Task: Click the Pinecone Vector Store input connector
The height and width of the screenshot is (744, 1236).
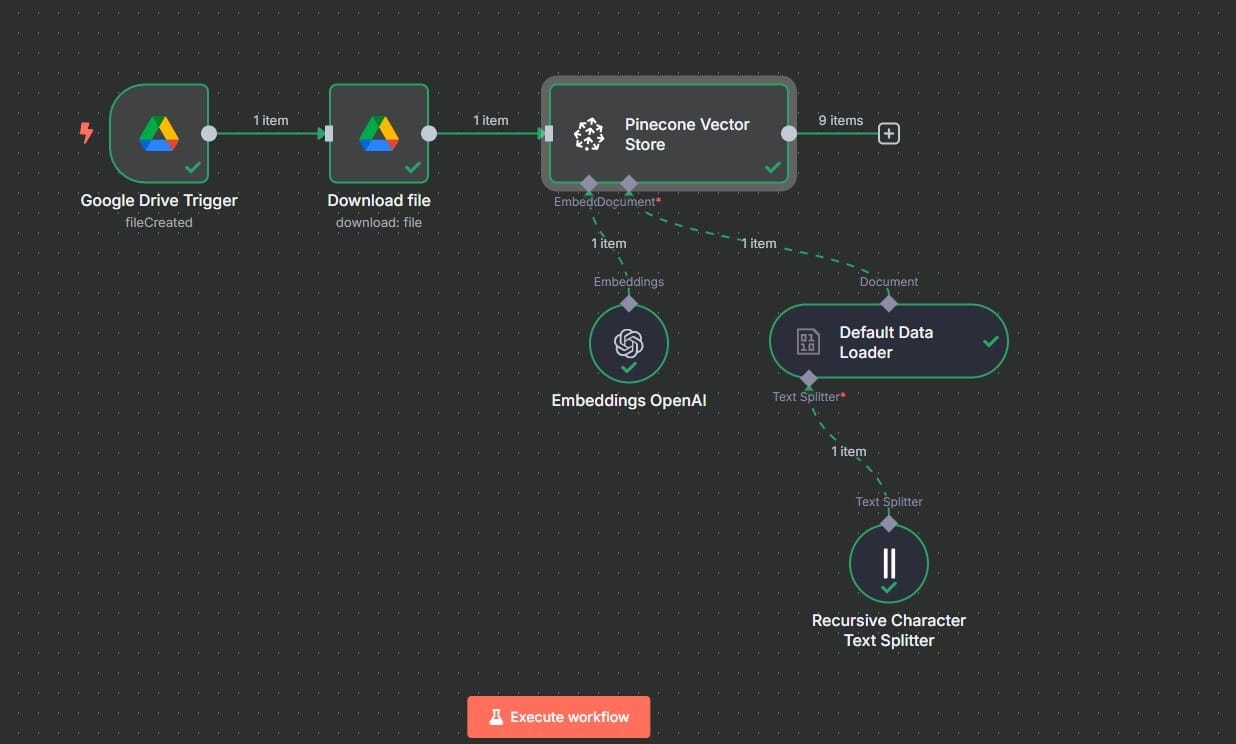Action: point(549,133)
